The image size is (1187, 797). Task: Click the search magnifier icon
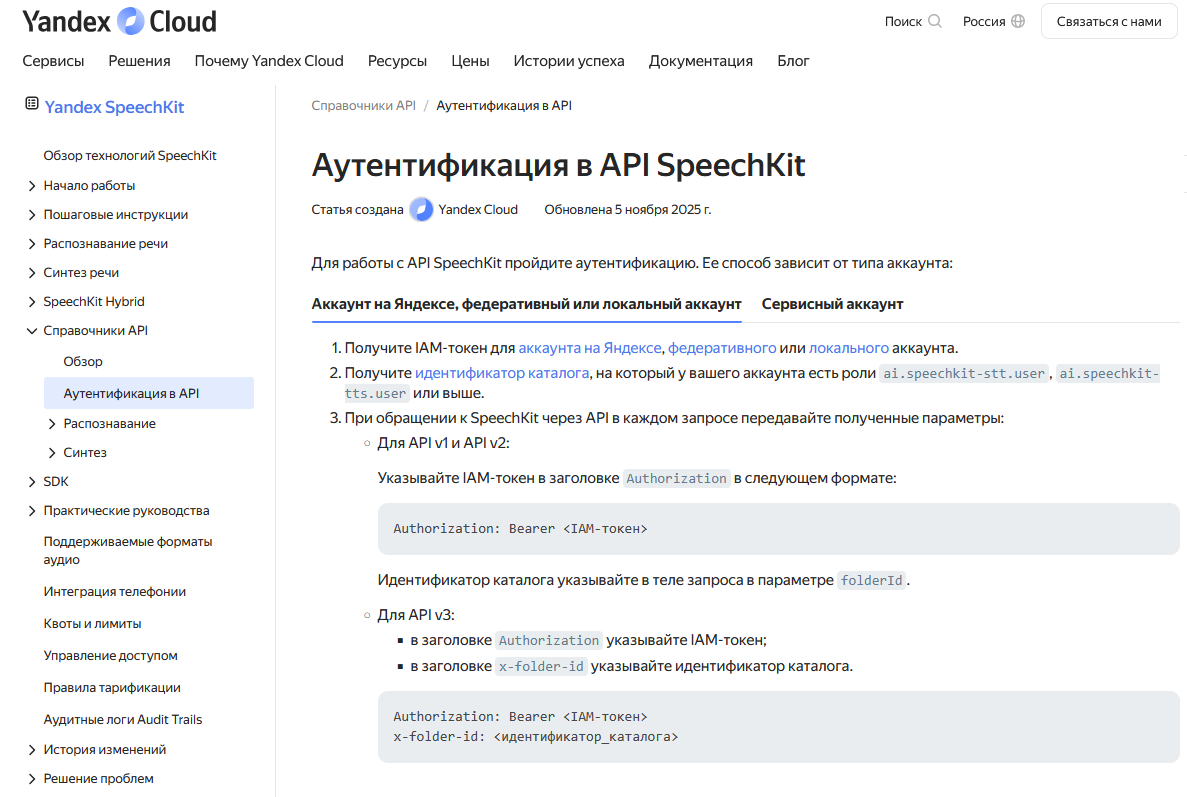point(935,21)
